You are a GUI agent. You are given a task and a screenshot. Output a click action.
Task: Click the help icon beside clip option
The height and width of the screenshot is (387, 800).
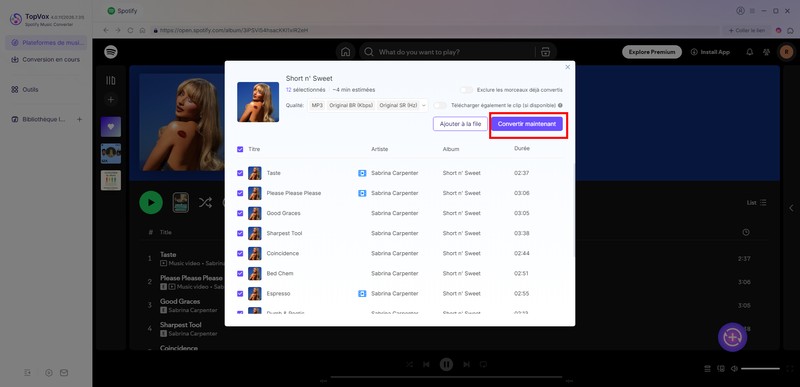coord(560,106)
